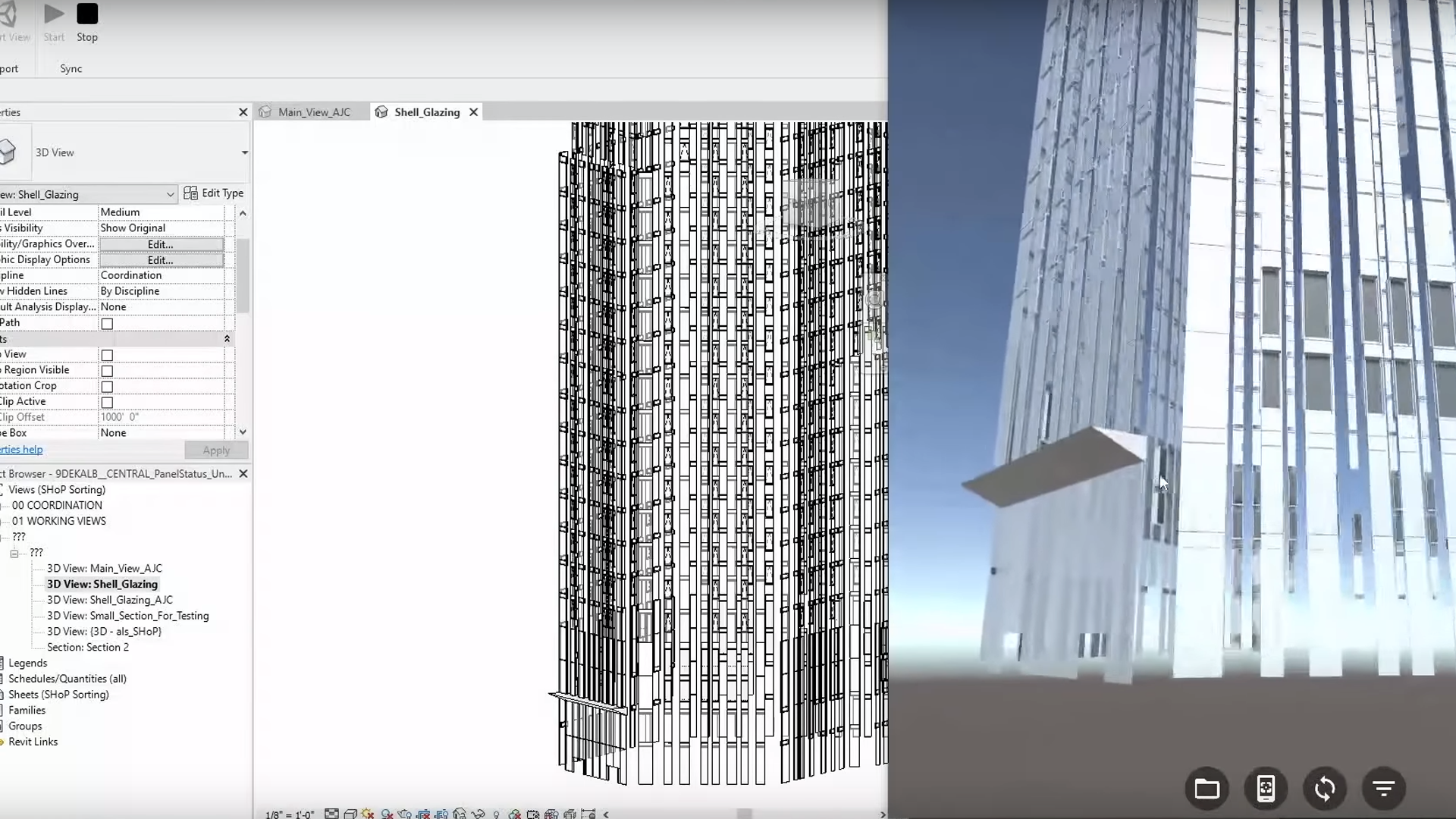Select Section: Section 2 in Project Browser
This screenshot has width=1456, height=819.
tap(88, 647)
